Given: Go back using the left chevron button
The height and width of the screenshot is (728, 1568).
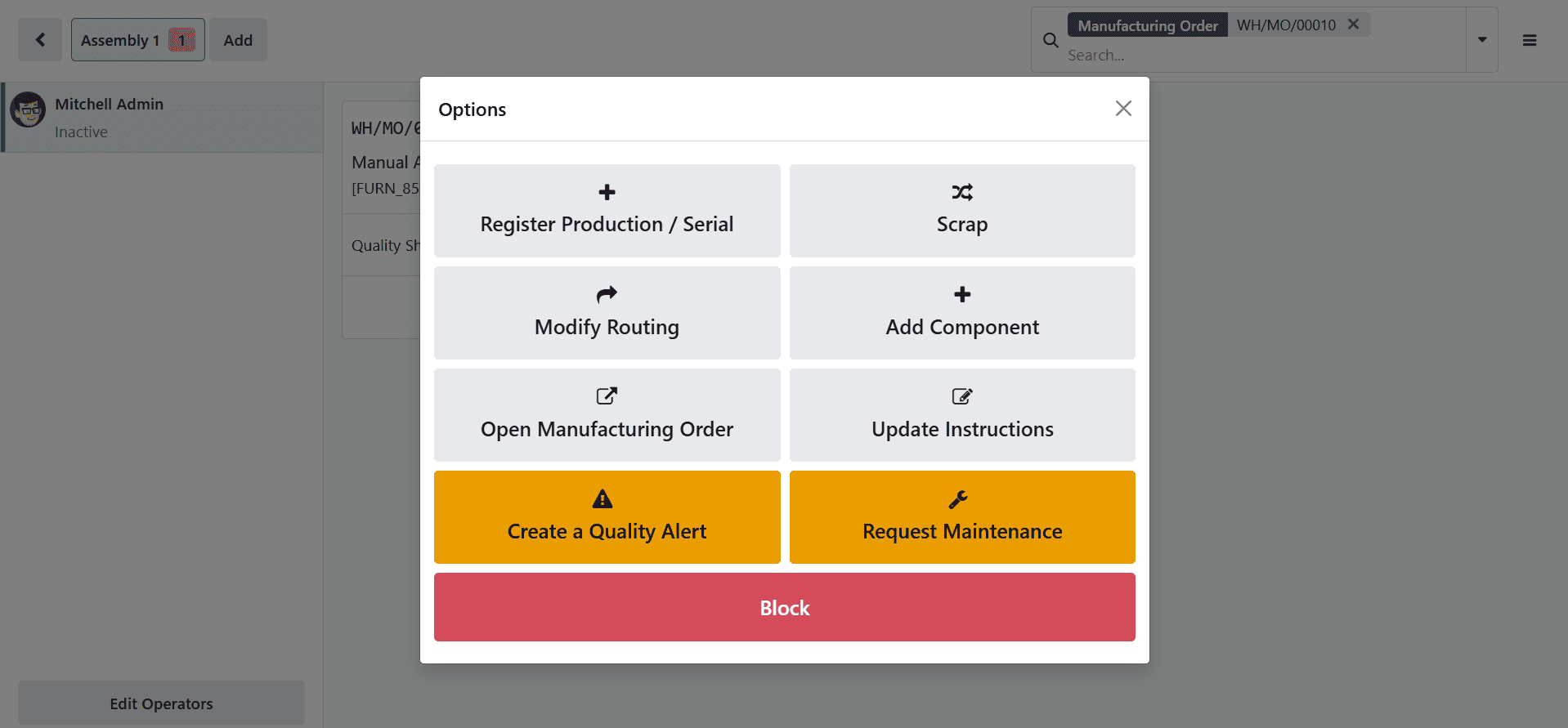Looking at the screenshot, I should (x=40, y=40).
